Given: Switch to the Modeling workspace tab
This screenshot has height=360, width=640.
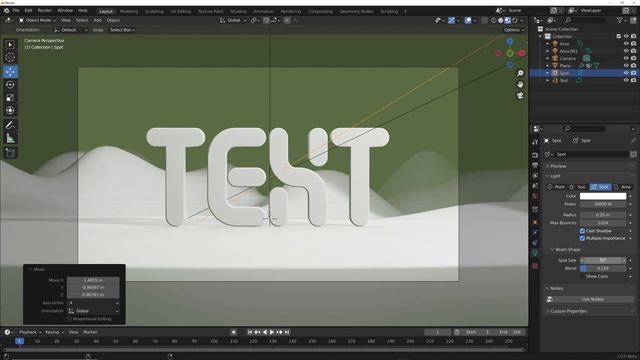Looking at the screenshot, I should coord(129,11).
